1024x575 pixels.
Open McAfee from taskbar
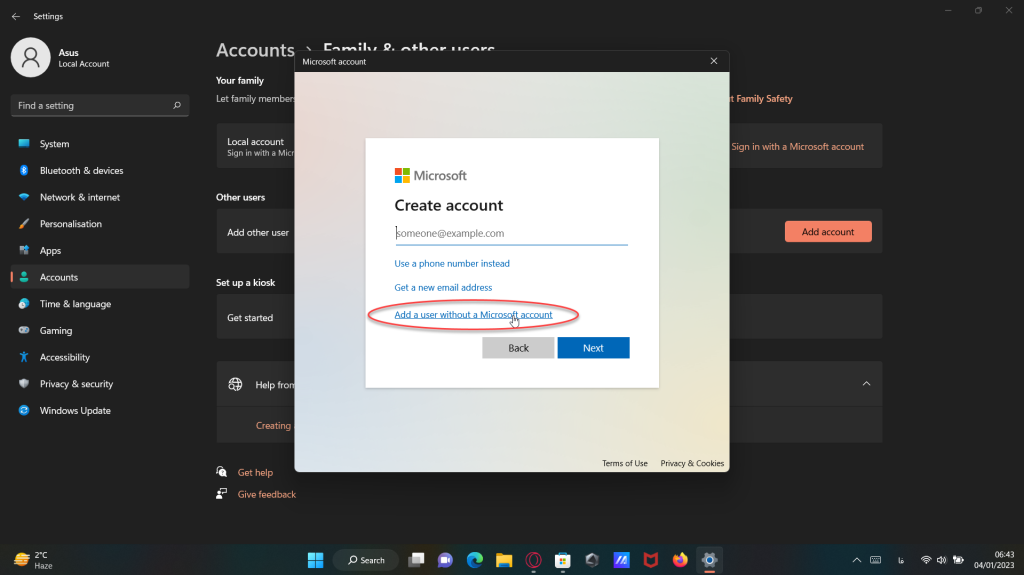tap(651, 560)
